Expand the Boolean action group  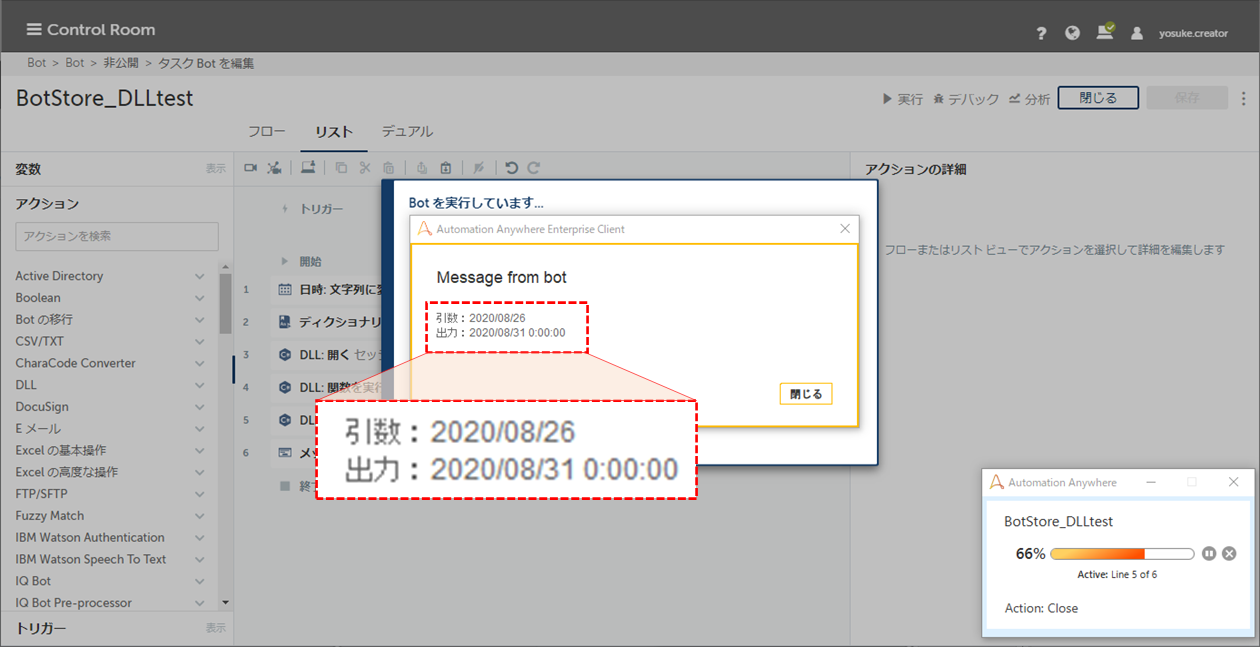(x=200, y=298)
